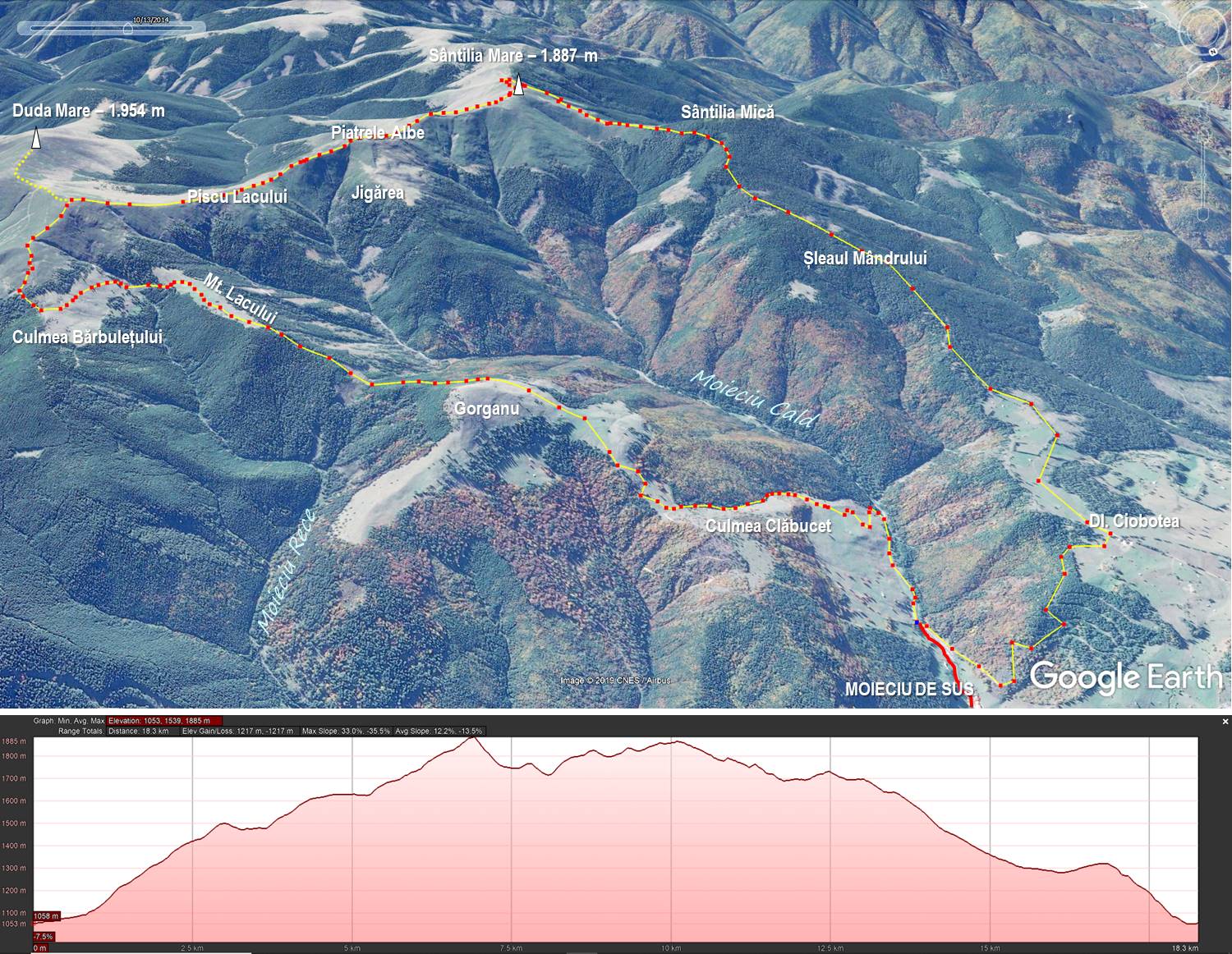Click the Elev Gain/Loss value box

pyautogui.click(x=237, y=731)
